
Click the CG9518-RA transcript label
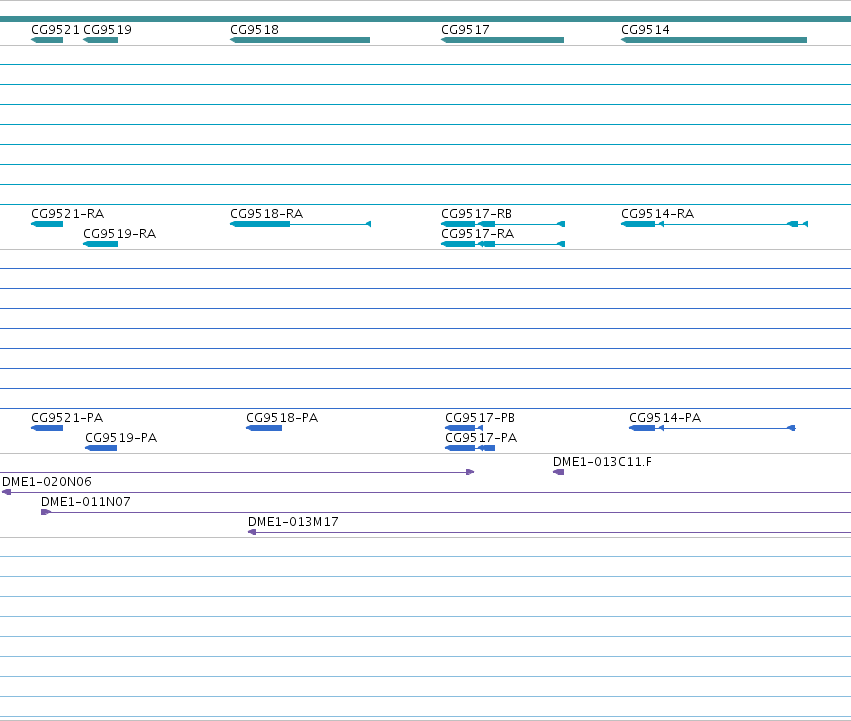266,214
